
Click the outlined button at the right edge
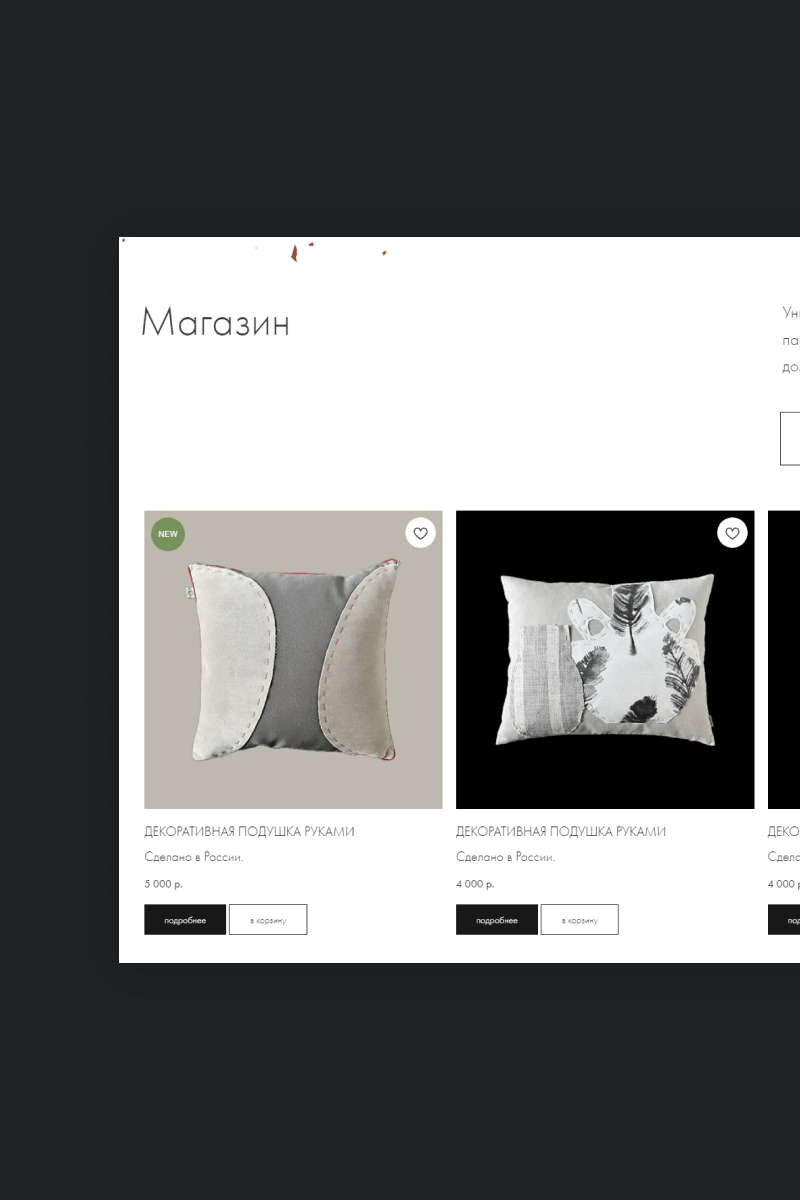[x=790, y=438]
